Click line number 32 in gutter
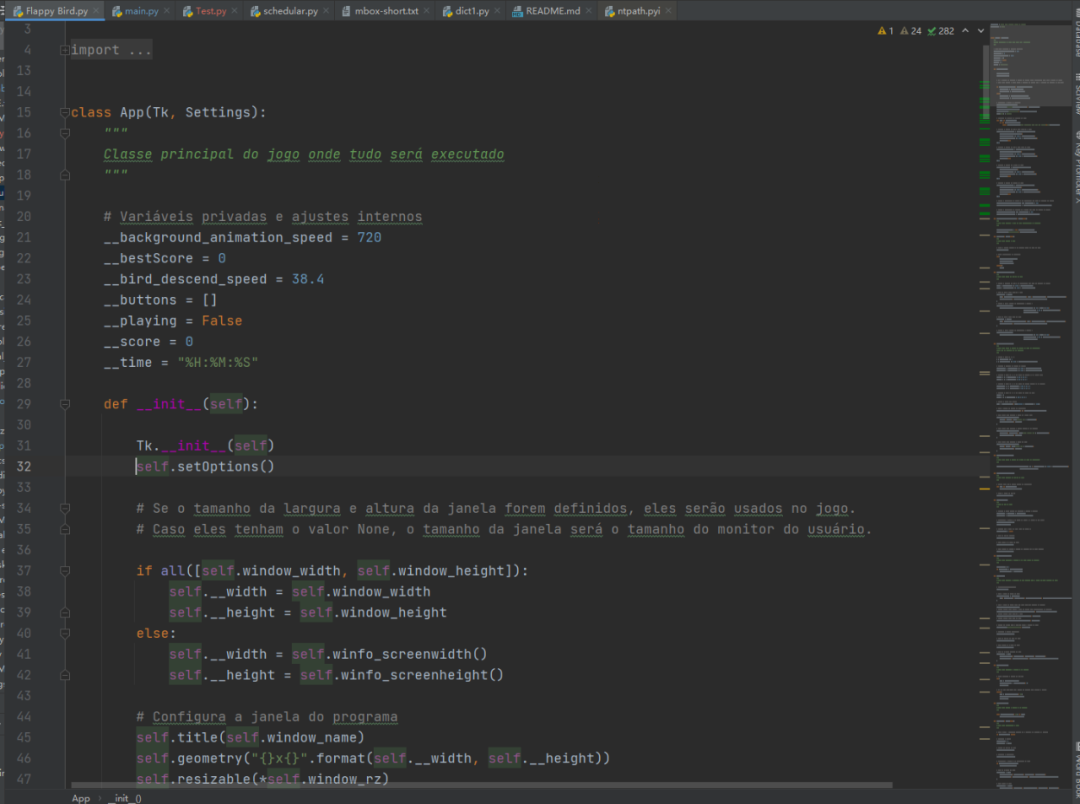 pyautogui.click(x=23, y=466)
